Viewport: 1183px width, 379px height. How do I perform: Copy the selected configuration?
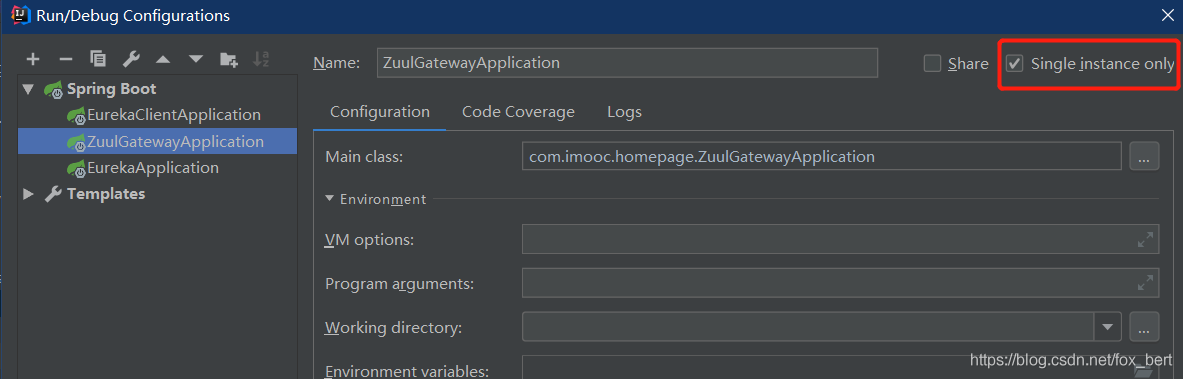tap(98, 59)
